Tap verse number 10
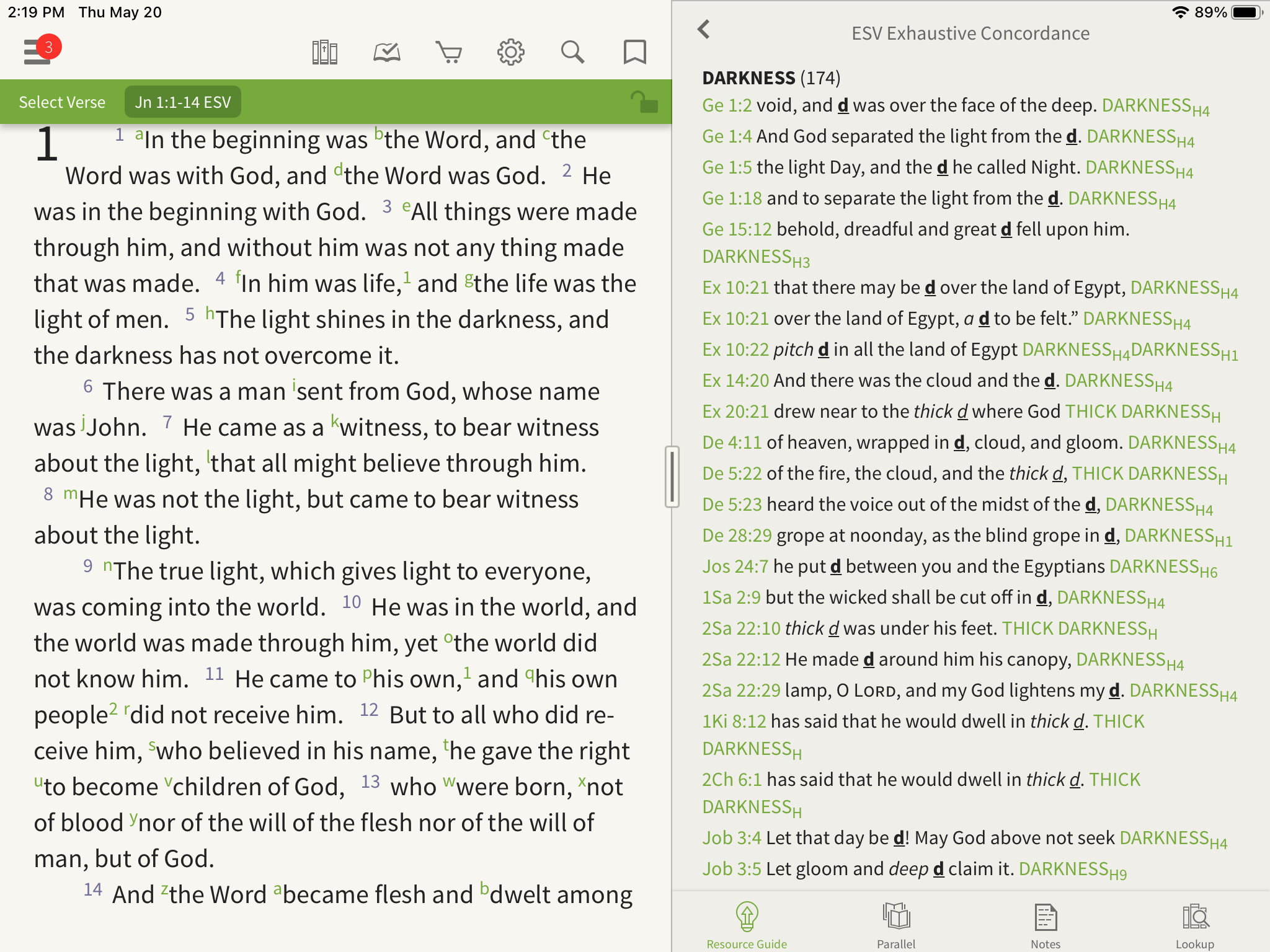This screenshot has height=952, width=1270. 351,602
